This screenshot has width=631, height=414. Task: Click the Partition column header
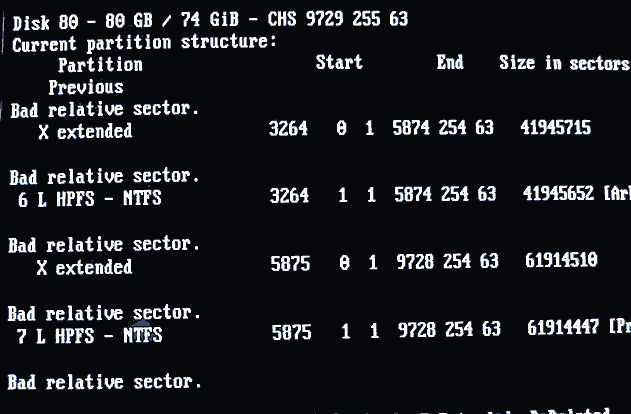[100, 65]
